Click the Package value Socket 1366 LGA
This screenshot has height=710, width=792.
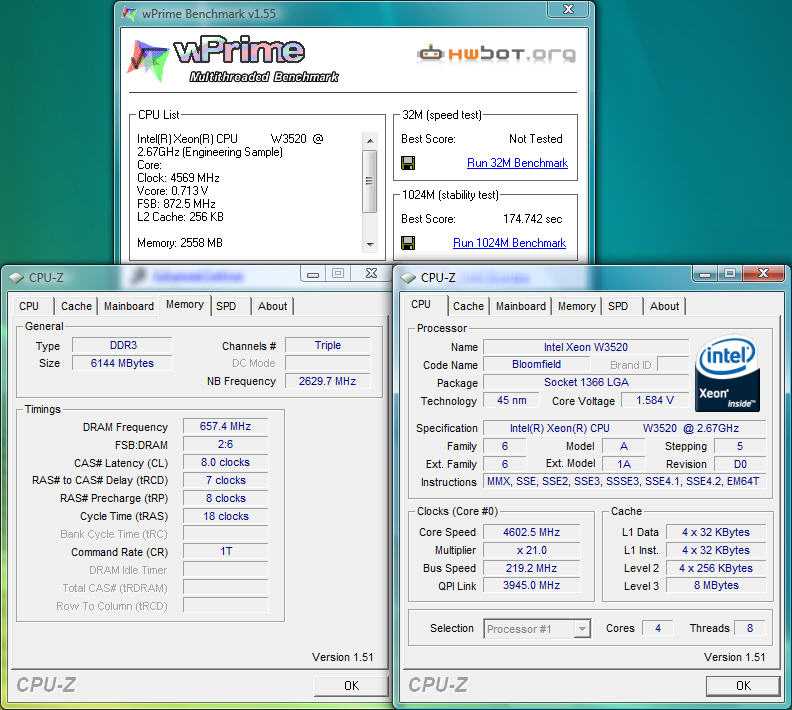click(x=586, y=382)
